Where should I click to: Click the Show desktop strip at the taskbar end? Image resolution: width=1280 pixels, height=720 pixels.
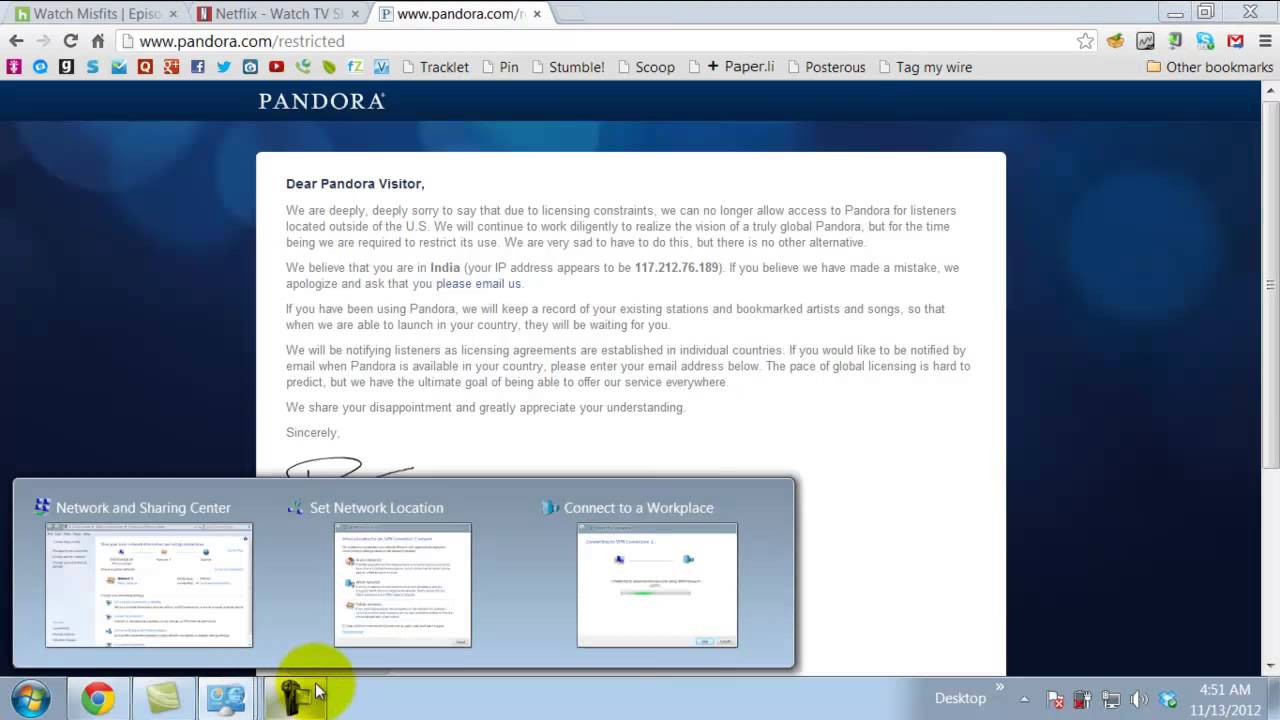tap(1273, 698)
